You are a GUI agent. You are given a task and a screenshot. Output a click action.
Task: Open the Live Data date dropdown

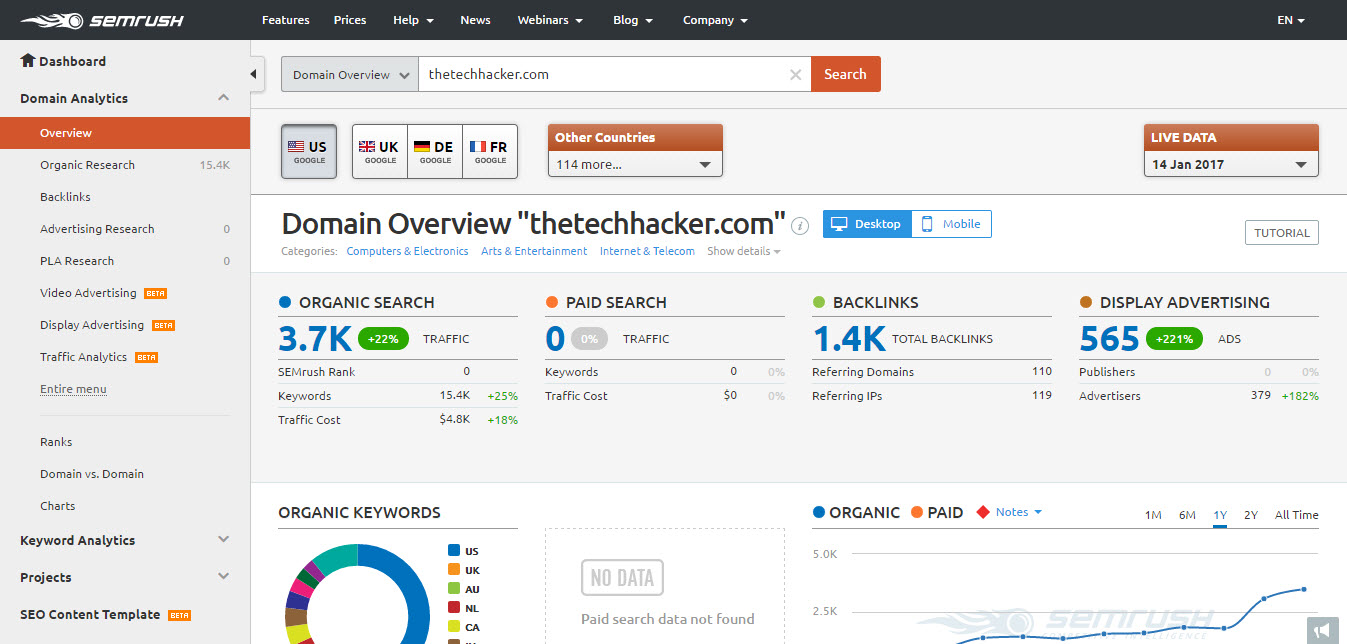pyautogui.click(x=1230, y=162)
